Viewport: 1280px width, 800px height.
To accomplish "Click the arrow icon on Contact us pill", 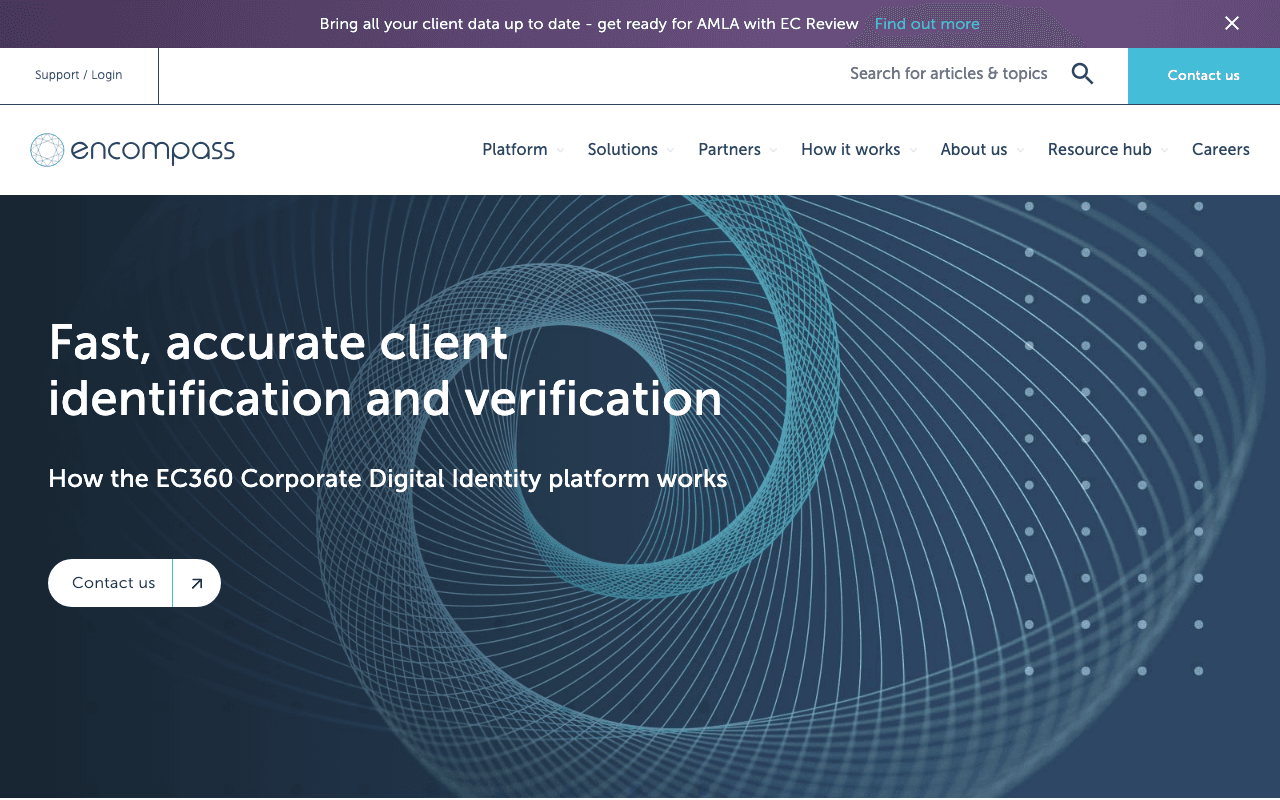I will (197, 584).
